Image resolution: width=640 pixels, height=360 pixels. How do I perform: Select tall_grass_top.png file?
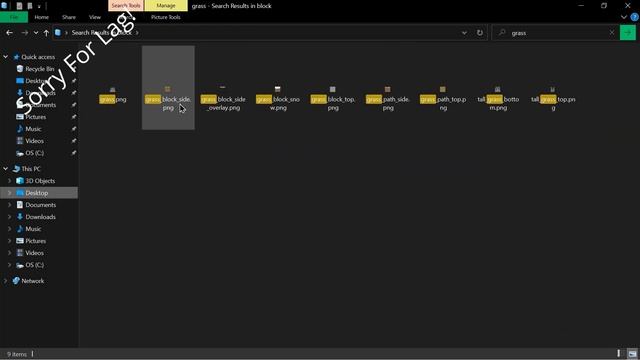553,98
